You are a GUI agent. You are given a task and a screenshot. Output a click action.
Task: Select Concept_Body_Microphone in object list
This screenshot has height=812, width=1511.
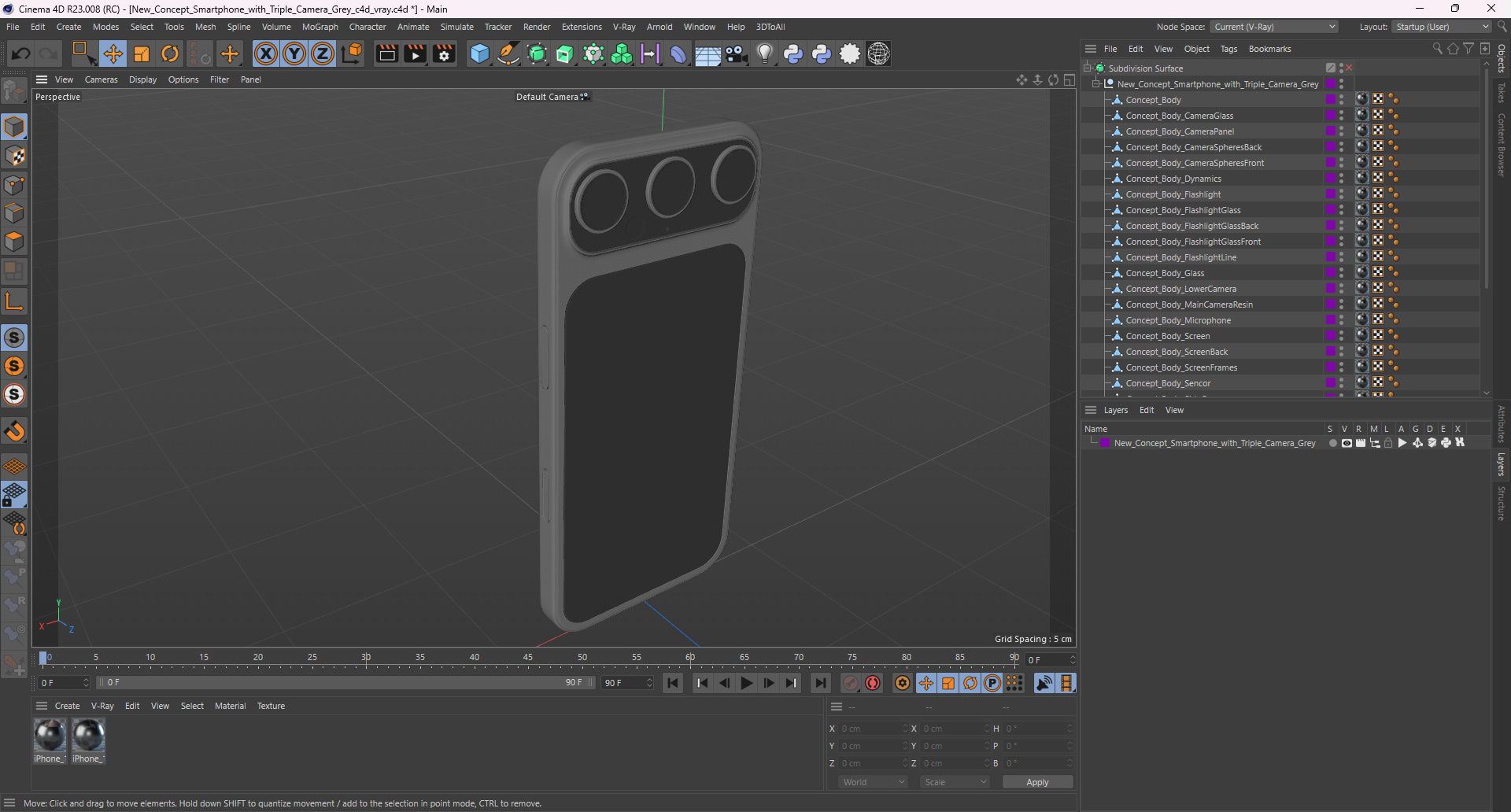[x=1178, y=320]
